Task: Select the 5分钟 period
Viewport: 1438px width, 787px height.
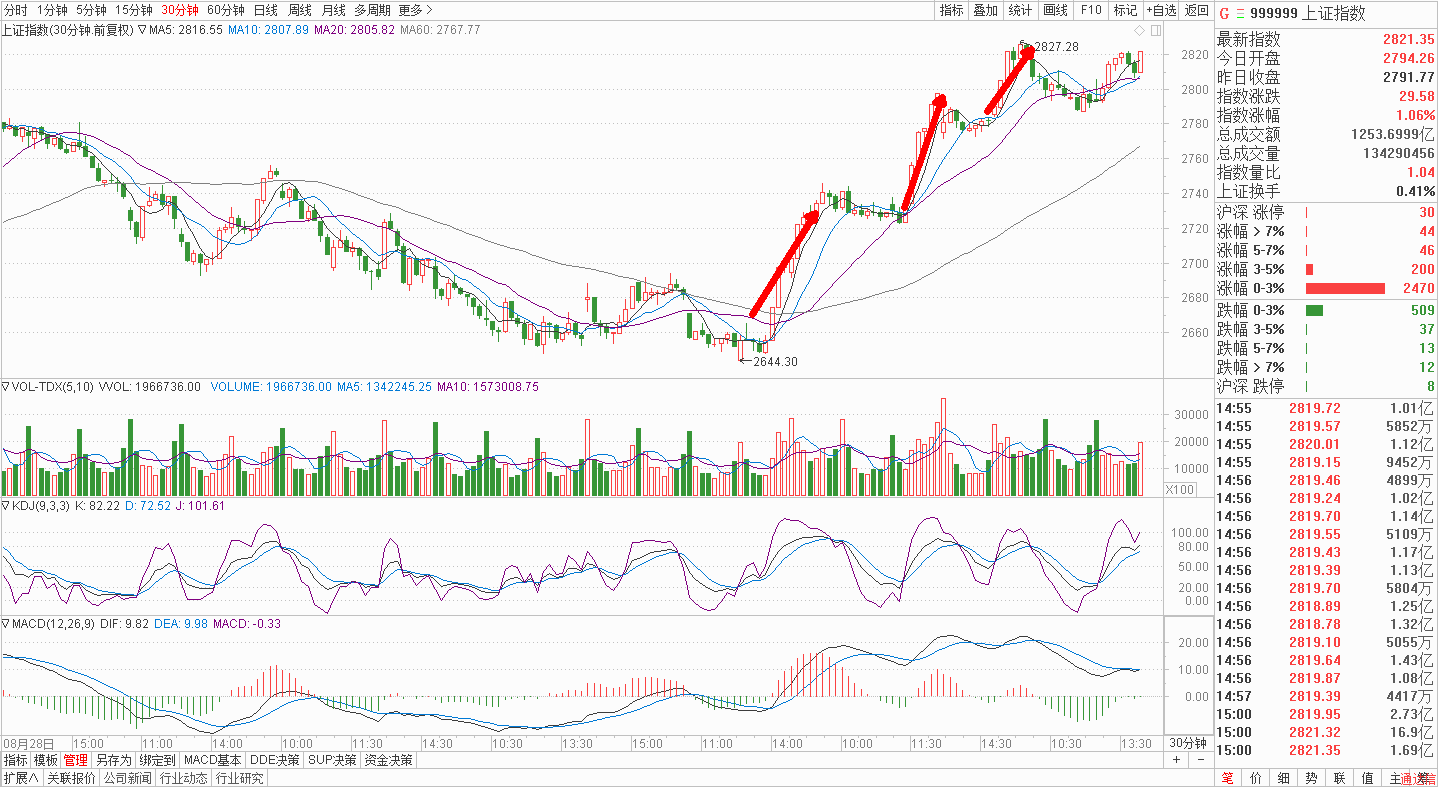Action: click(x=90, y=10)
